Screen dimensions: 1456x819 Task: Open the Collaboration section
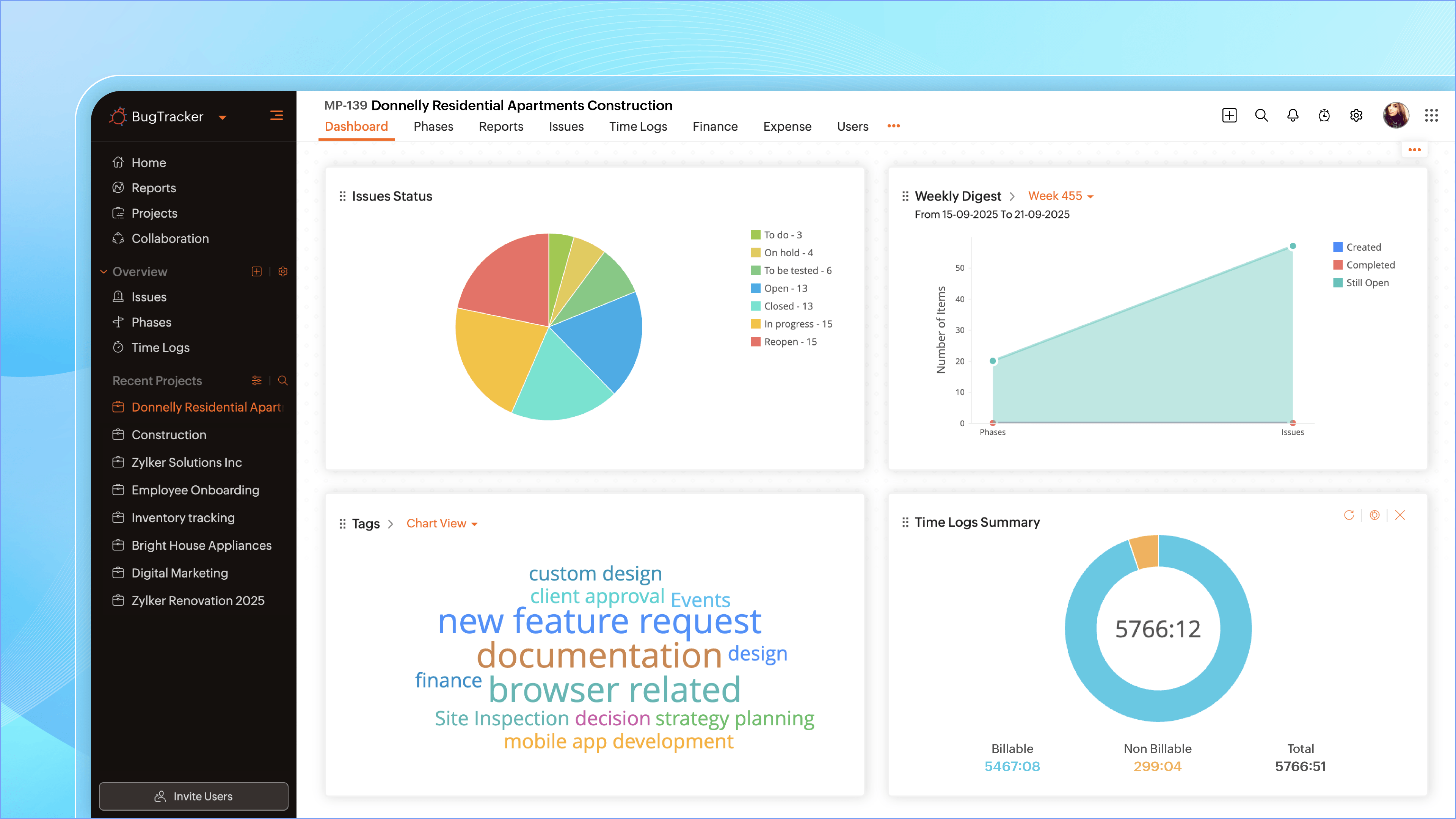point(170,238)
